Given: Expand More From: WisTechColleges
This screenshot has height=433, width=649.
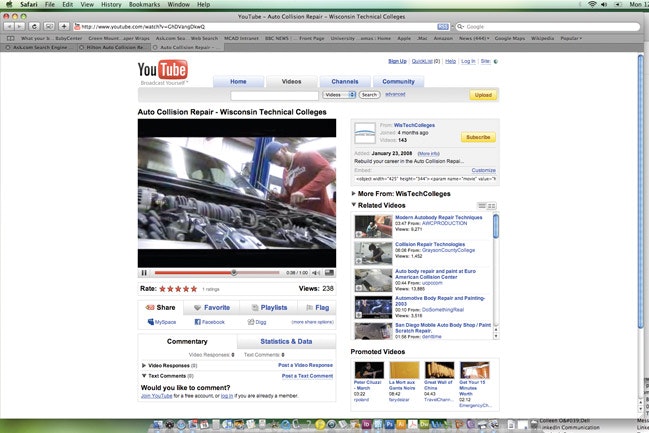Looking at the screenshot, I should coord(353,193).
